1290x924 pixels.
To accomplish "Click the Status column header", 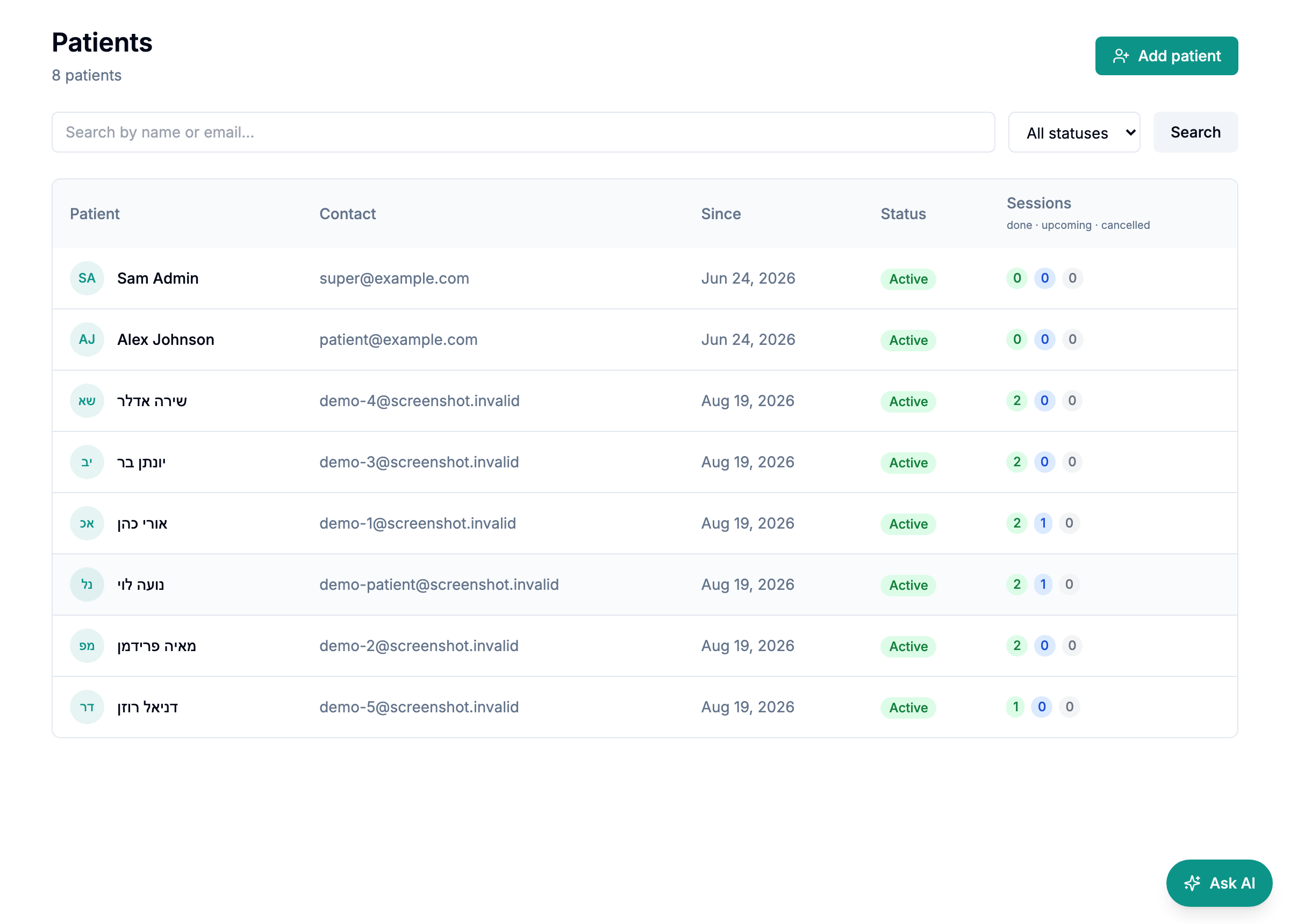I will pyautogui.click(x=903, y=214).
